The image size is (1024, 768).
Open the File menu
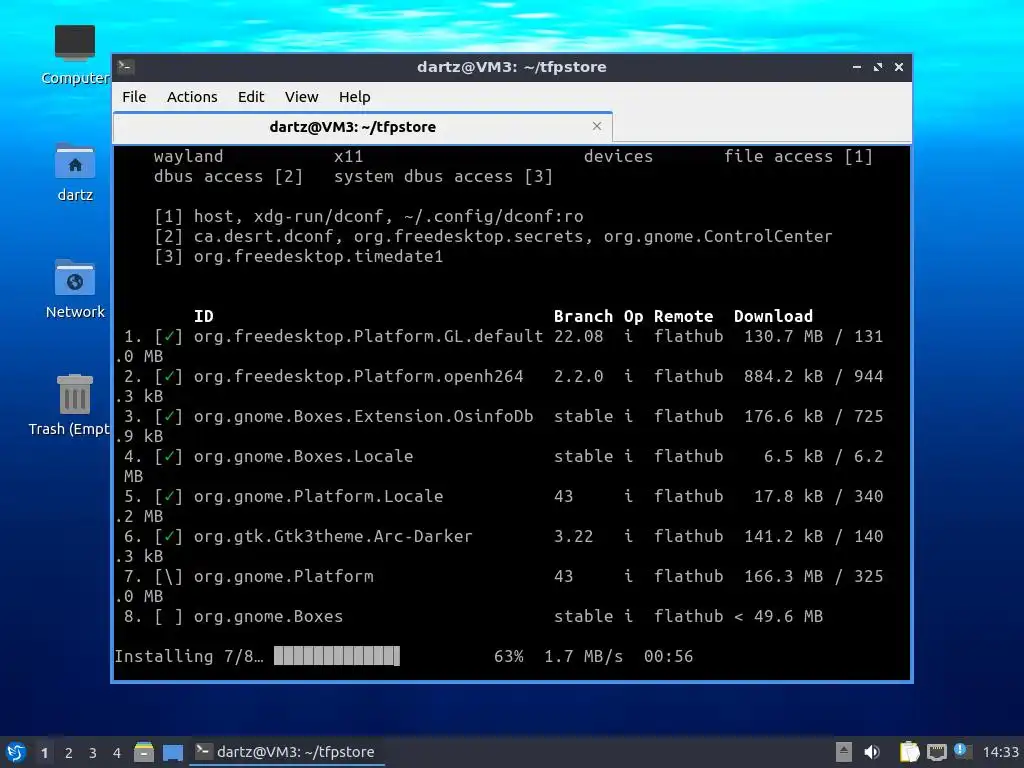[134, 97]
